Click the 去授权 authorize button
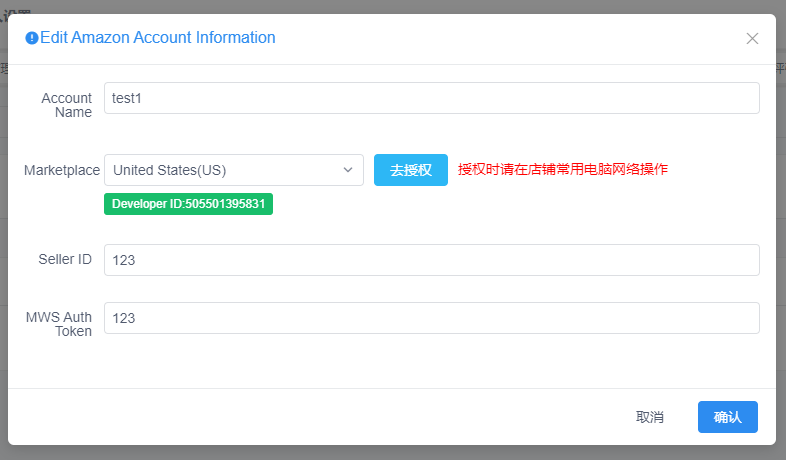Viewport: 786px width, 460px height. 411,170
